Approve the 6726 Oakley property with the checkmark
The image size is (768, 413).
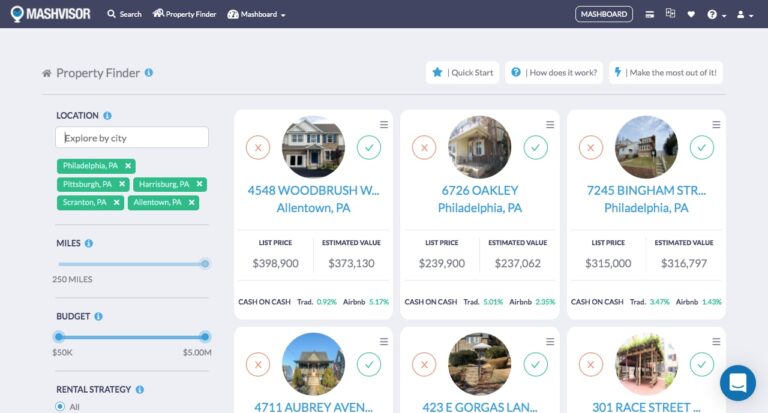[535, 148]
